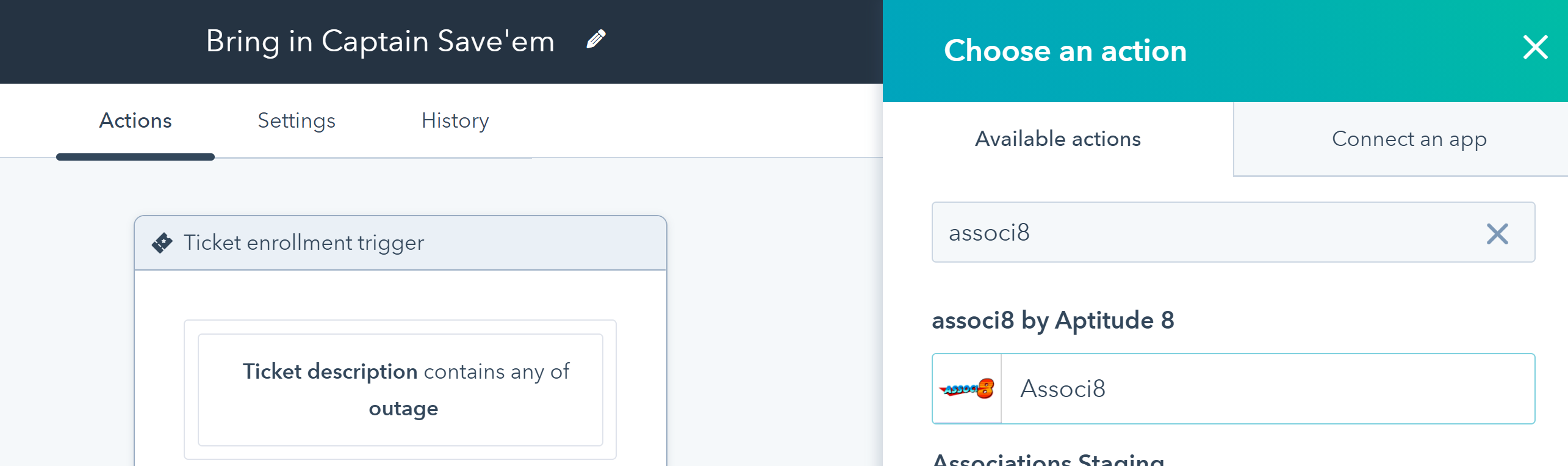Click the Associations Staging section heading

(1048, 459)
